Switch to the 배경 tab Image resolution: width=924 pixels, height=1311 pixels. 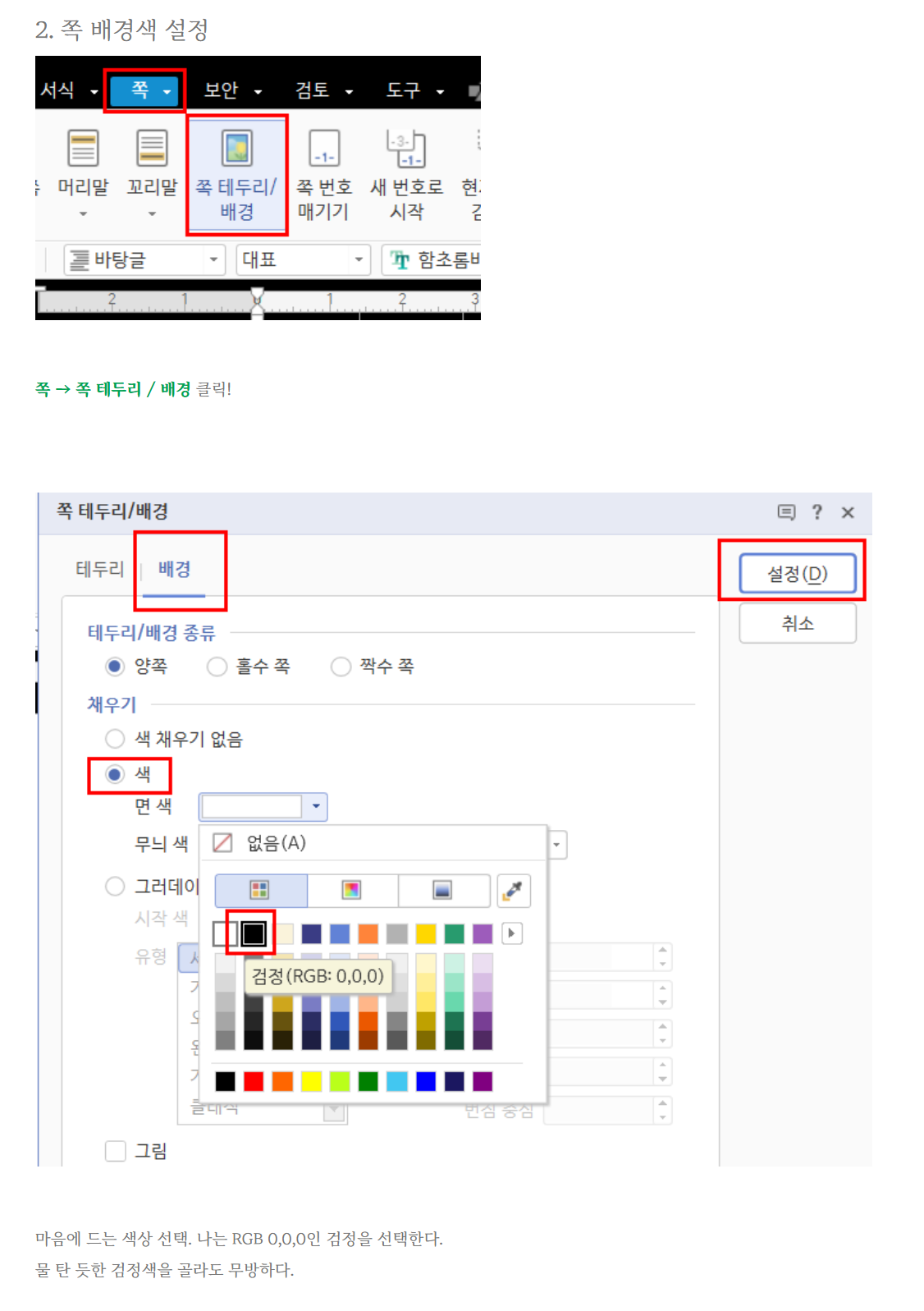[174, 569]
